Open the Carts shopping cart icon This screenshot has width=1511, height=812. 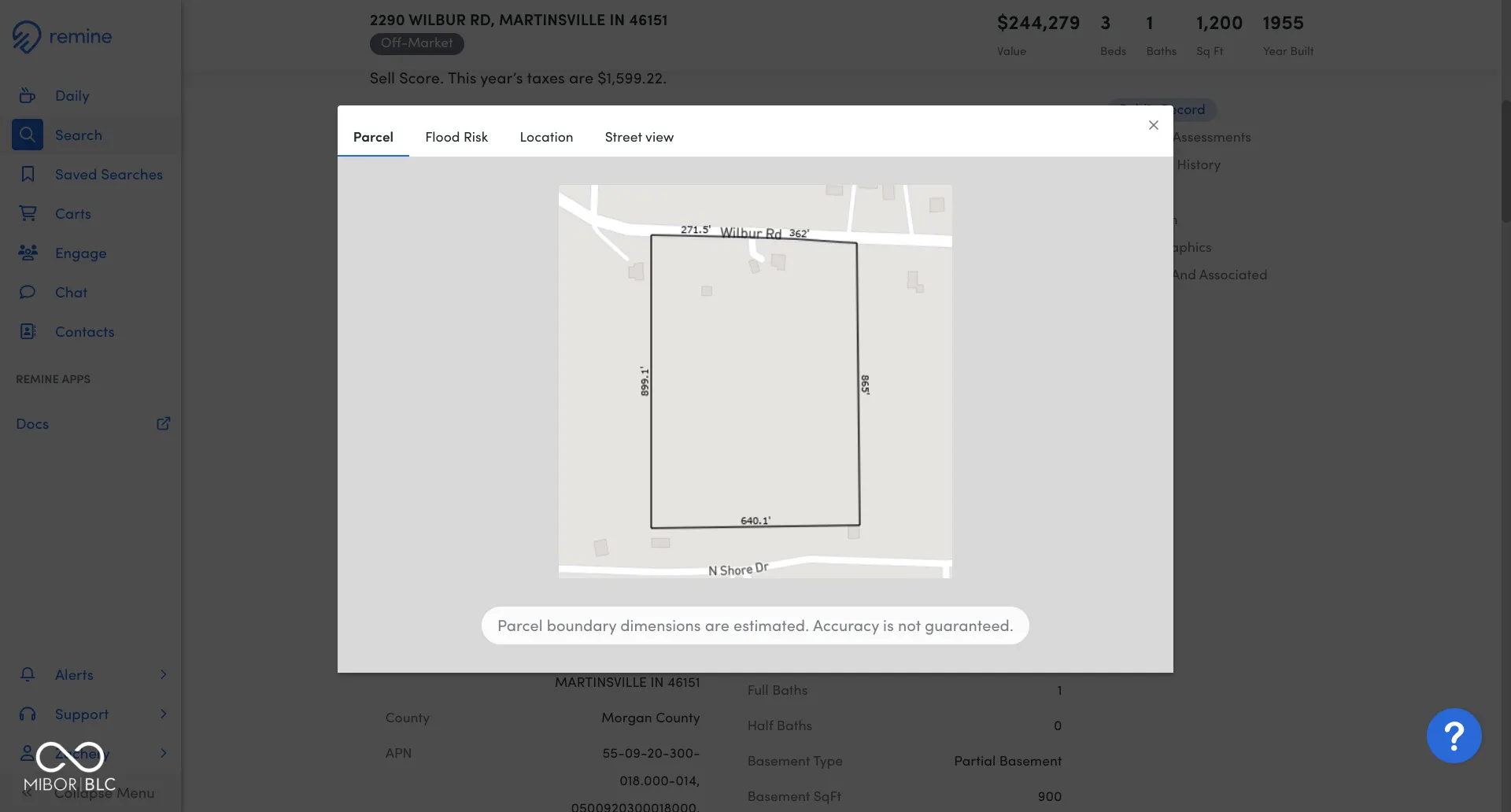28,214
